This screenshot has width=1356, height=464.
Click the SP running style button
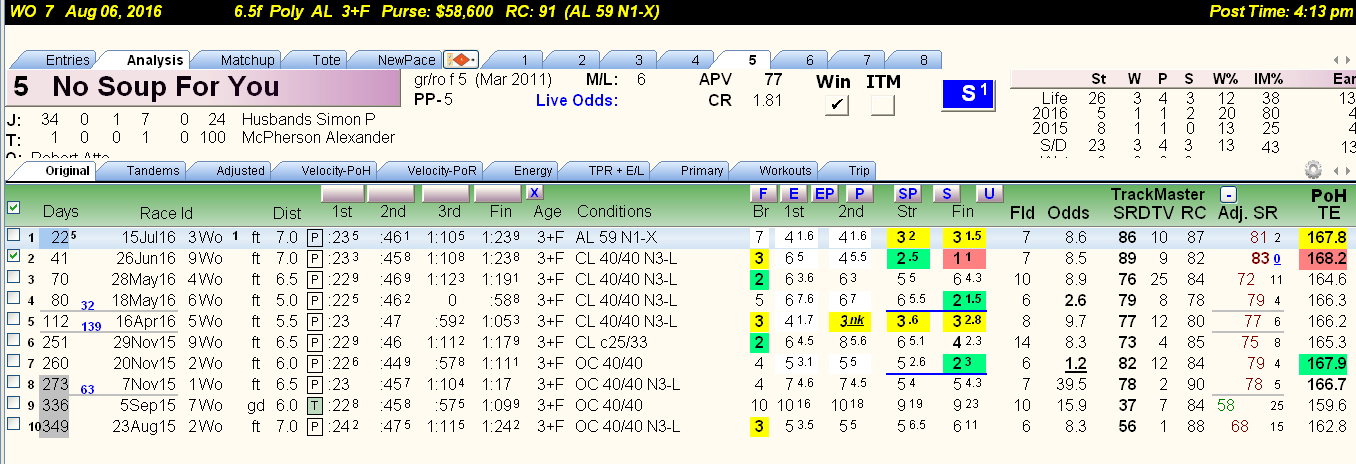pos(908,193)
